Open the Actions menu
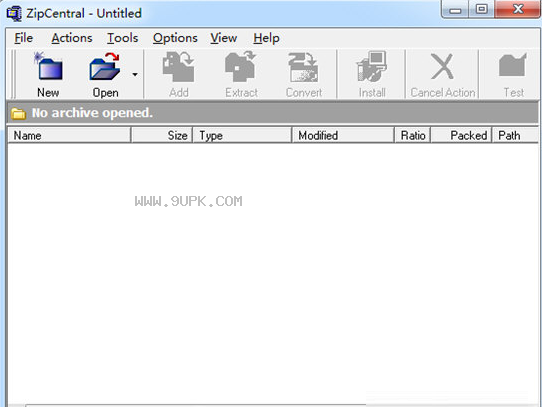This screenshot has height=407, width=542. (72, 38)
